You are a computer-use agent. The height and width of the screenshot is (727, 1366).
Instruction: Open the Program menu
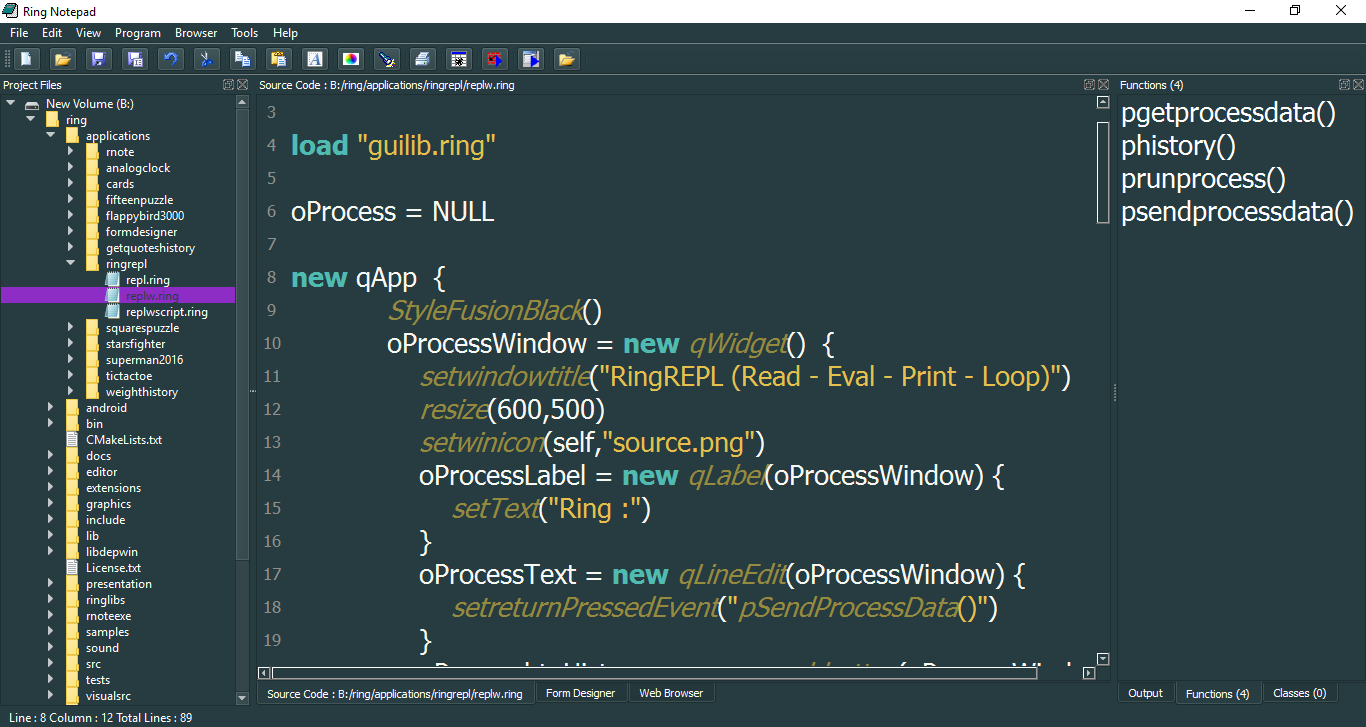pyautogui.click(x=137, y=33)
